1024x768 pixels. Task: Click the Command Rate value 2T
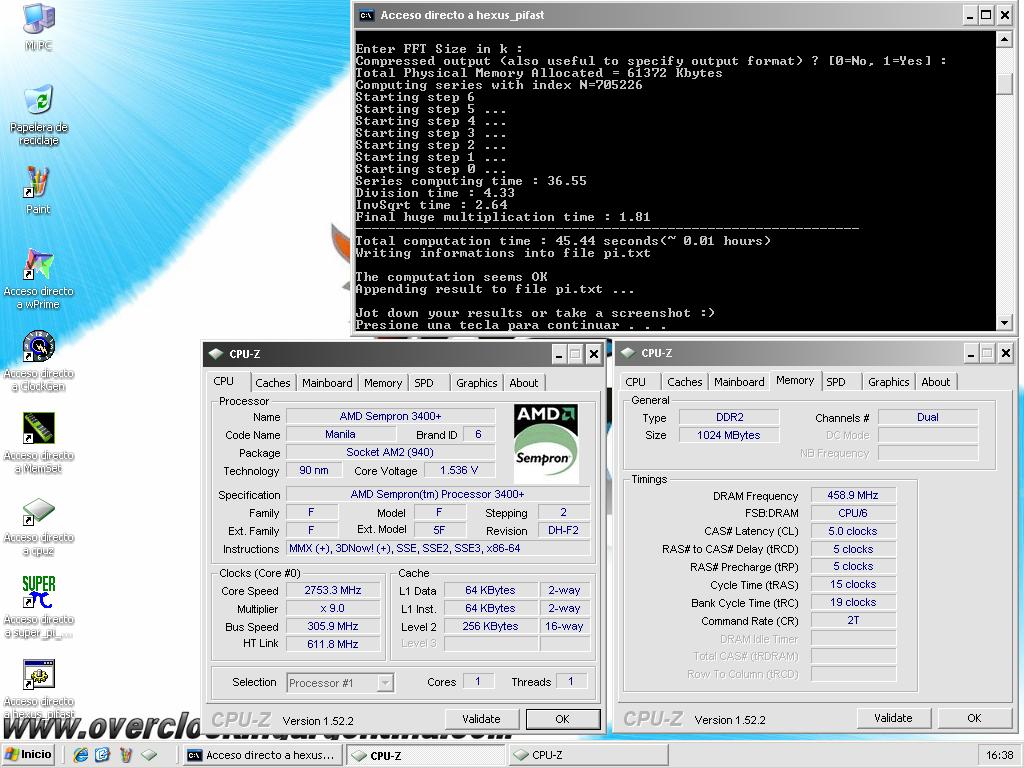[853, 620]
